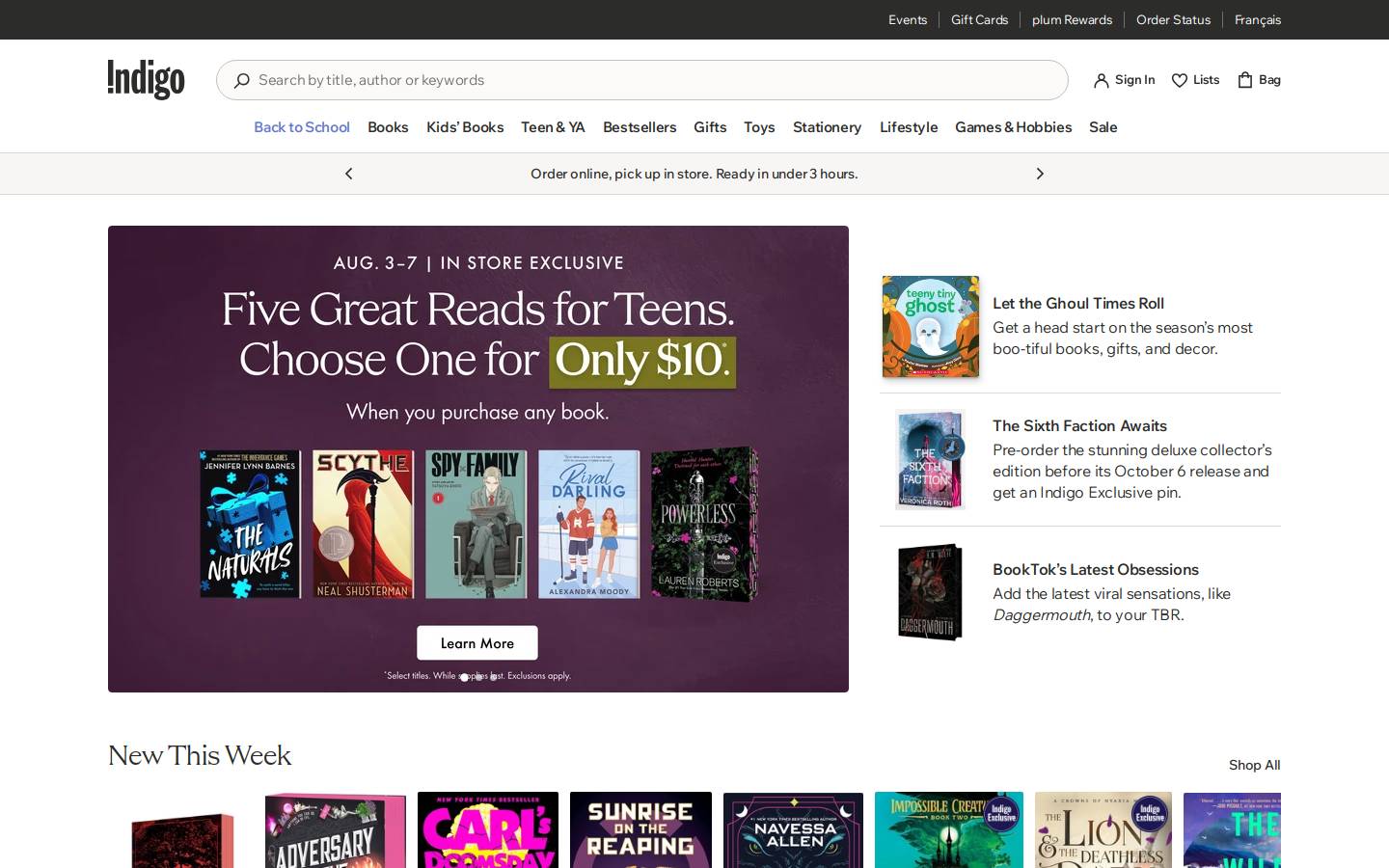Open the Back to School menu

click(302, 127)
